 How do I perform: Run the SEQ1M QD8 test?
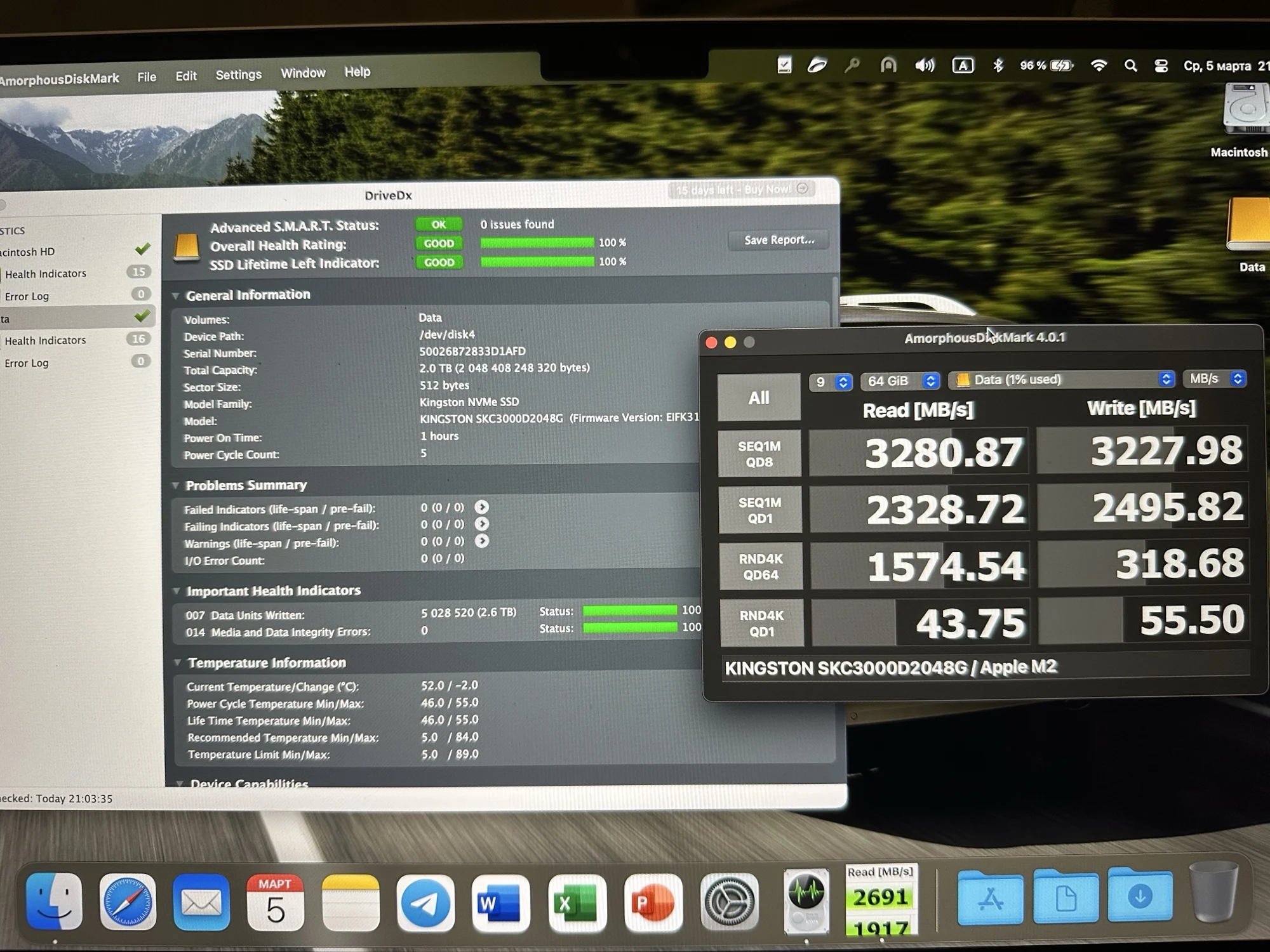tap(759, 454)
